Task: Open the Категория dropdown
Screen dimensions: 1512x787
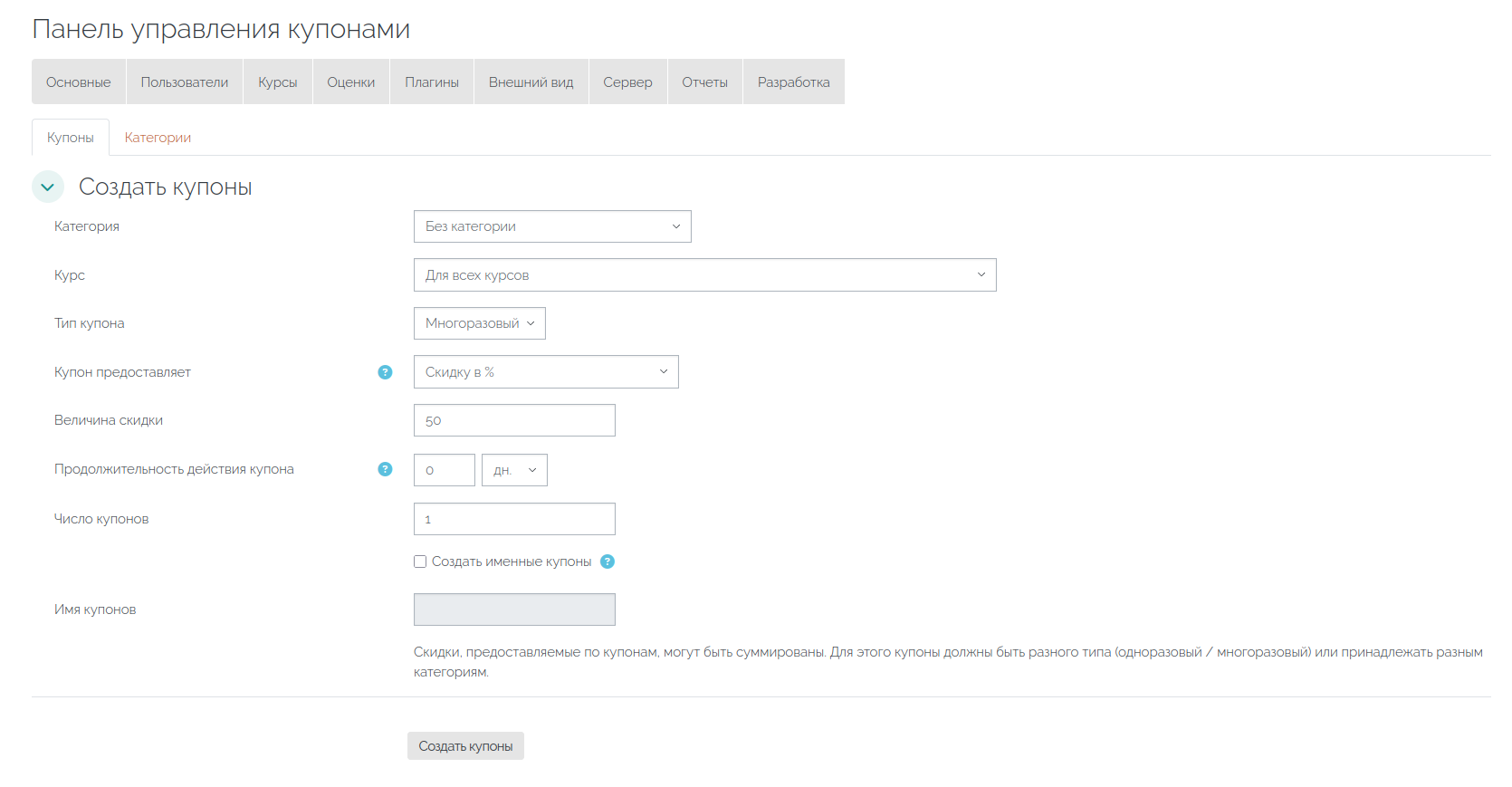Action: pyautogui.click(x=552, y=226)
